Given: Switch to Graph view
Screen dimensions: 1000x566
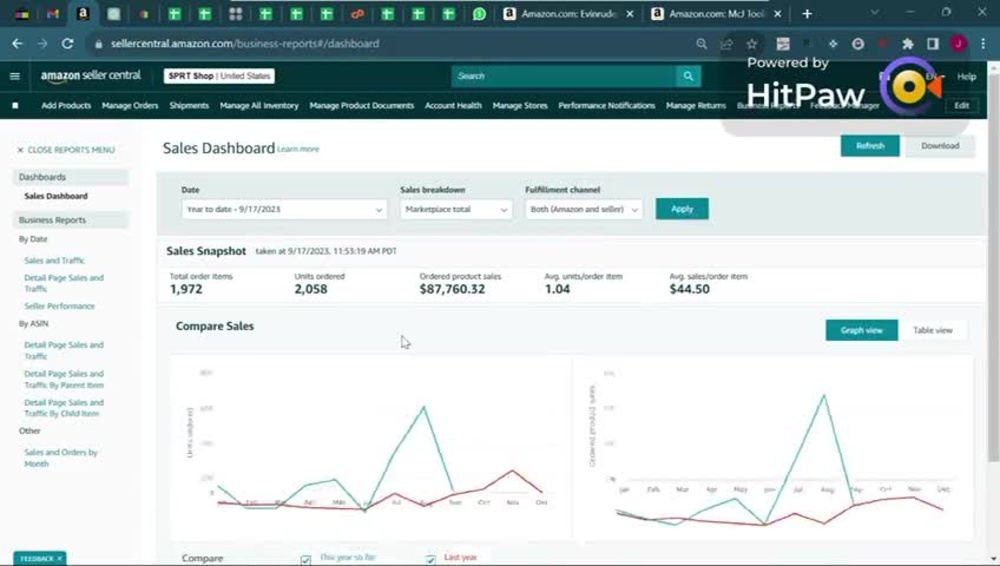Looking at the screenshot, I should point(862,331).
